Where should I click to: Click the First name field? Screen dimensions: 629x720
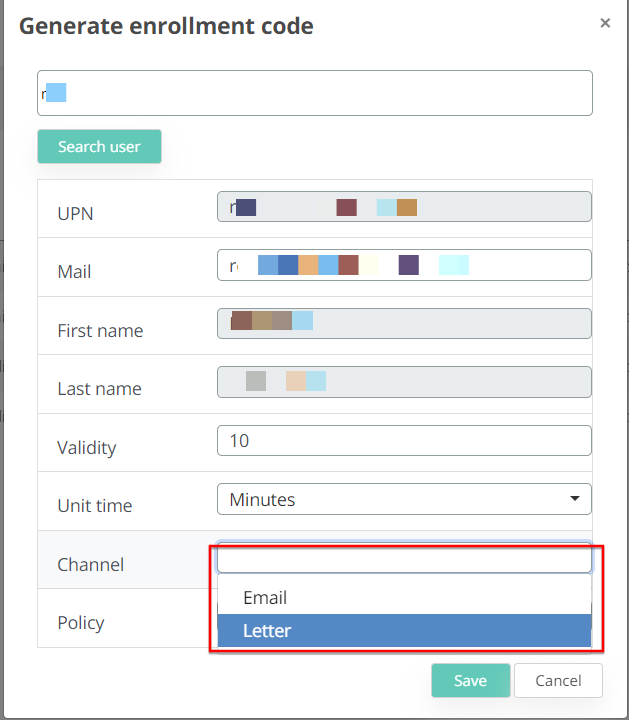click(x=403, y=324)
